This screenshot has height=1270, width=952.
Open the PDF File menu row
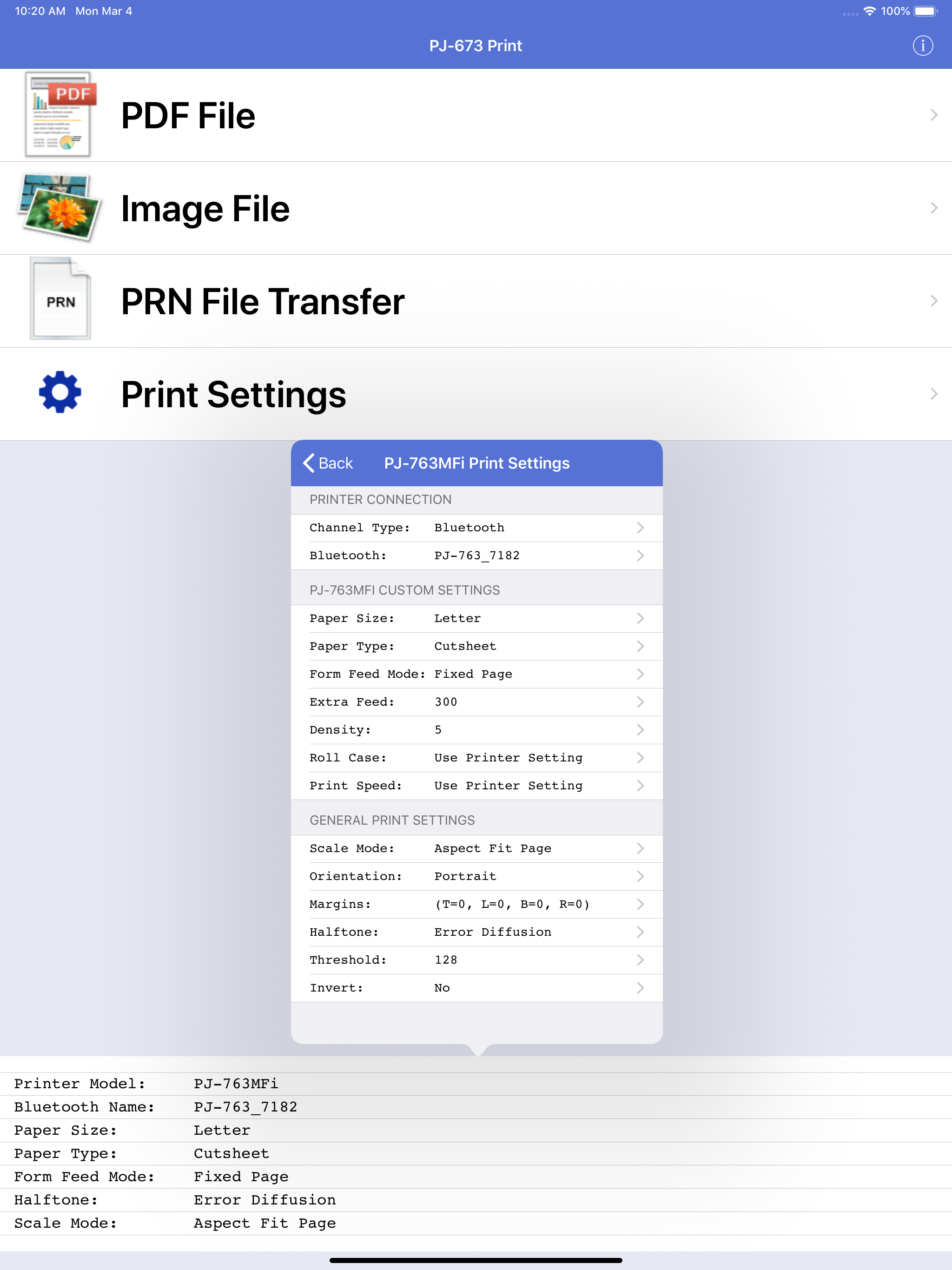click(x=476, y=115)
